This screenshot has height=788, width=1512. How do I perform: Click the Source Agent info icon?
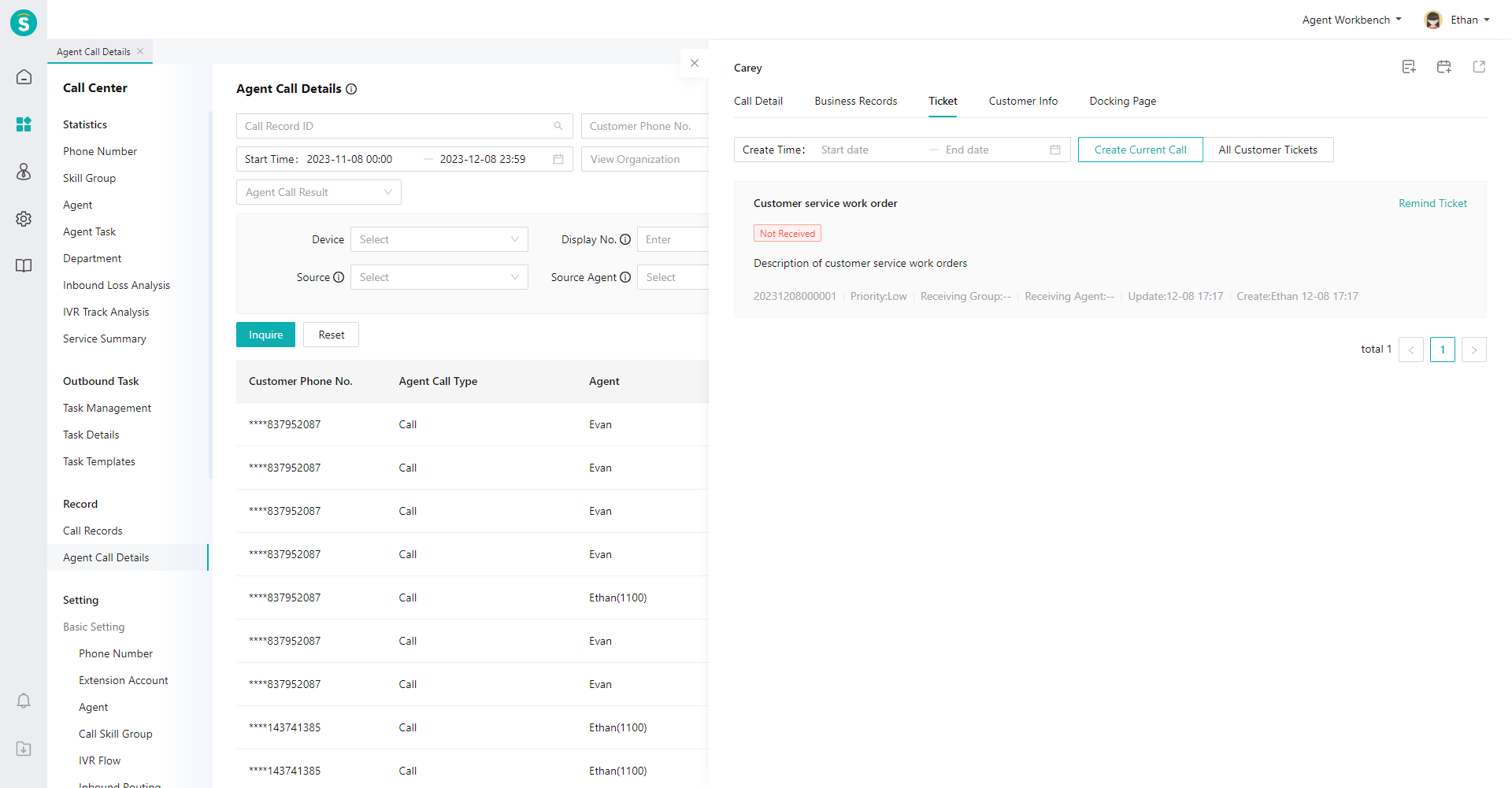point(625,277)
